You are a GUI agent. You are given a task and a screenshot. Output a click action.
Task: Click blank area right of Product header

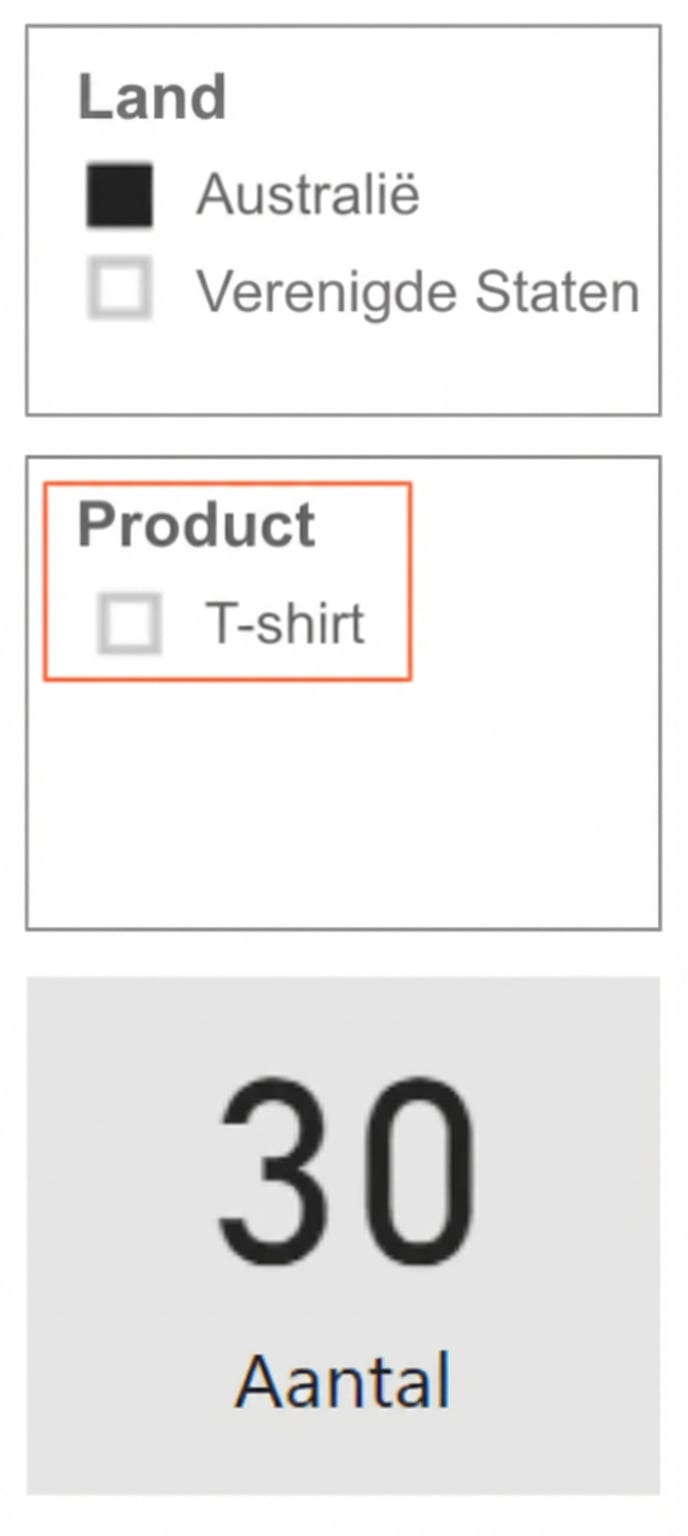pyautogui.click(x=530, y=525)
